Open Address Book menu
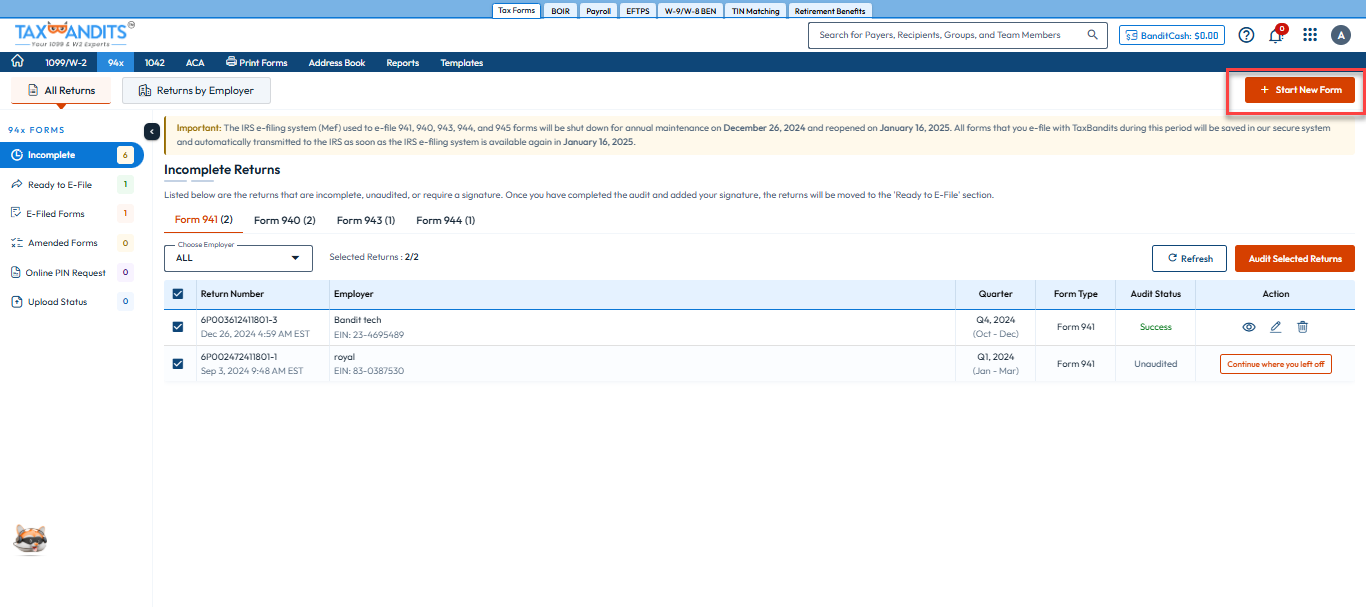Image resolution: width=1366 pixels, height=607 pixels. 337,62
